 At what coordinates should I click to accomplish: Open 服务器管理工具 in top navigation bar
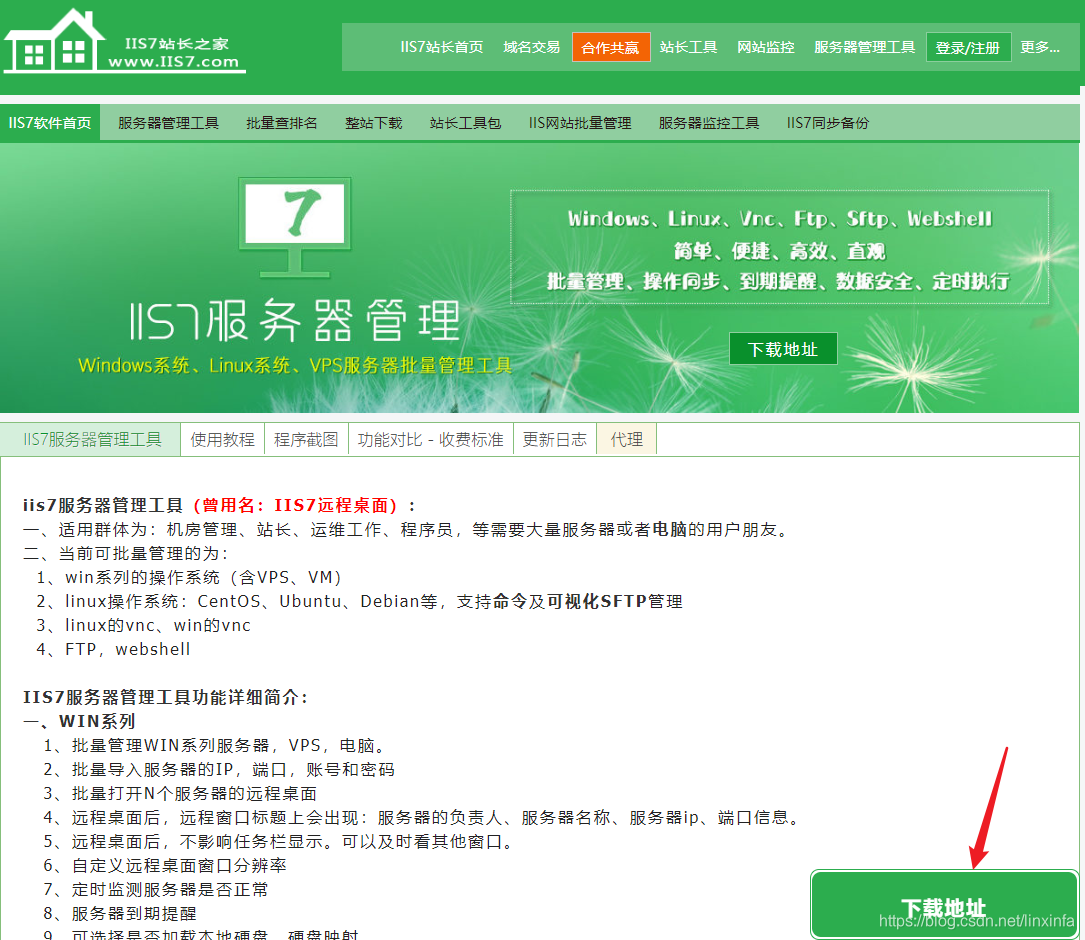(864, 47)
